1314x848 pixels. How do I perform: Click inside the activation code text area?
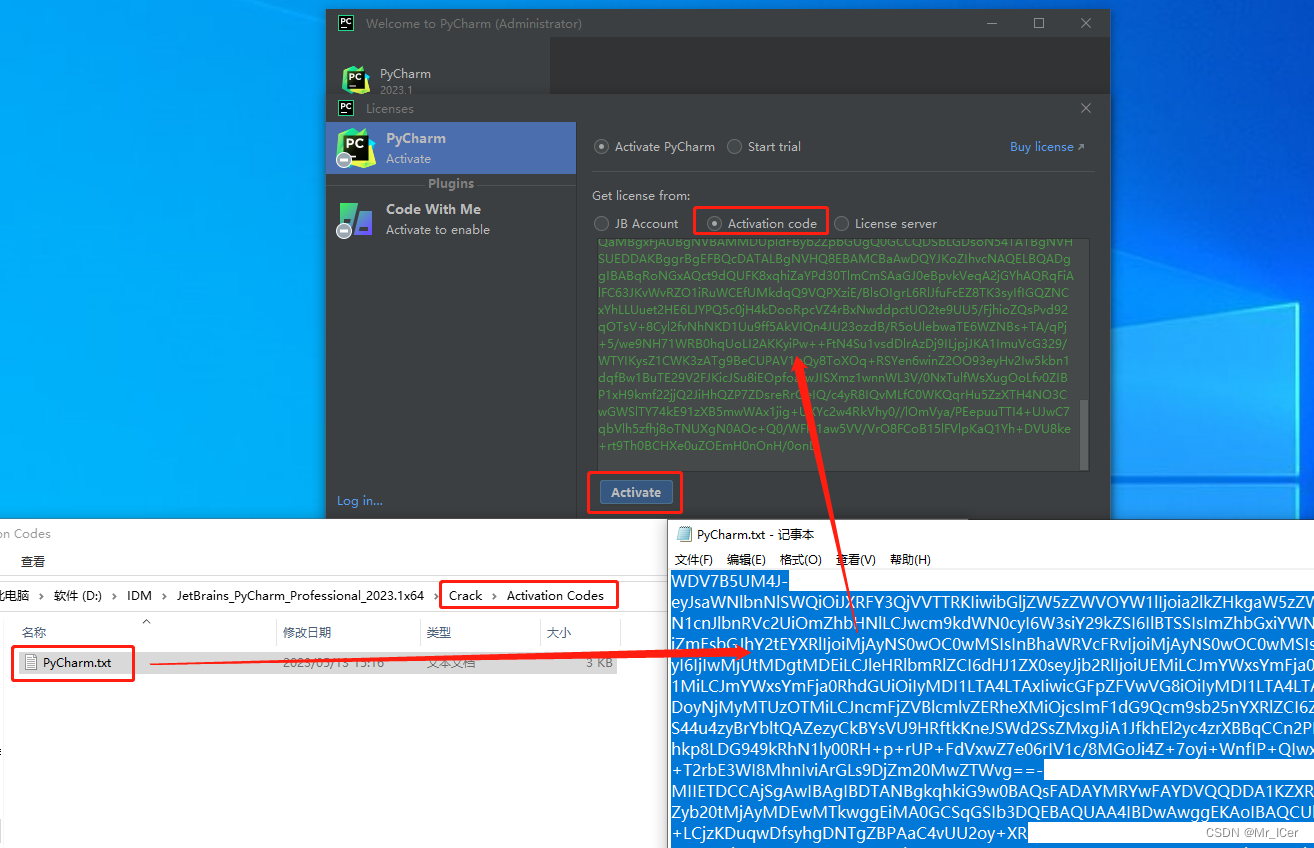pyautogui.click(x=836, y=355)
